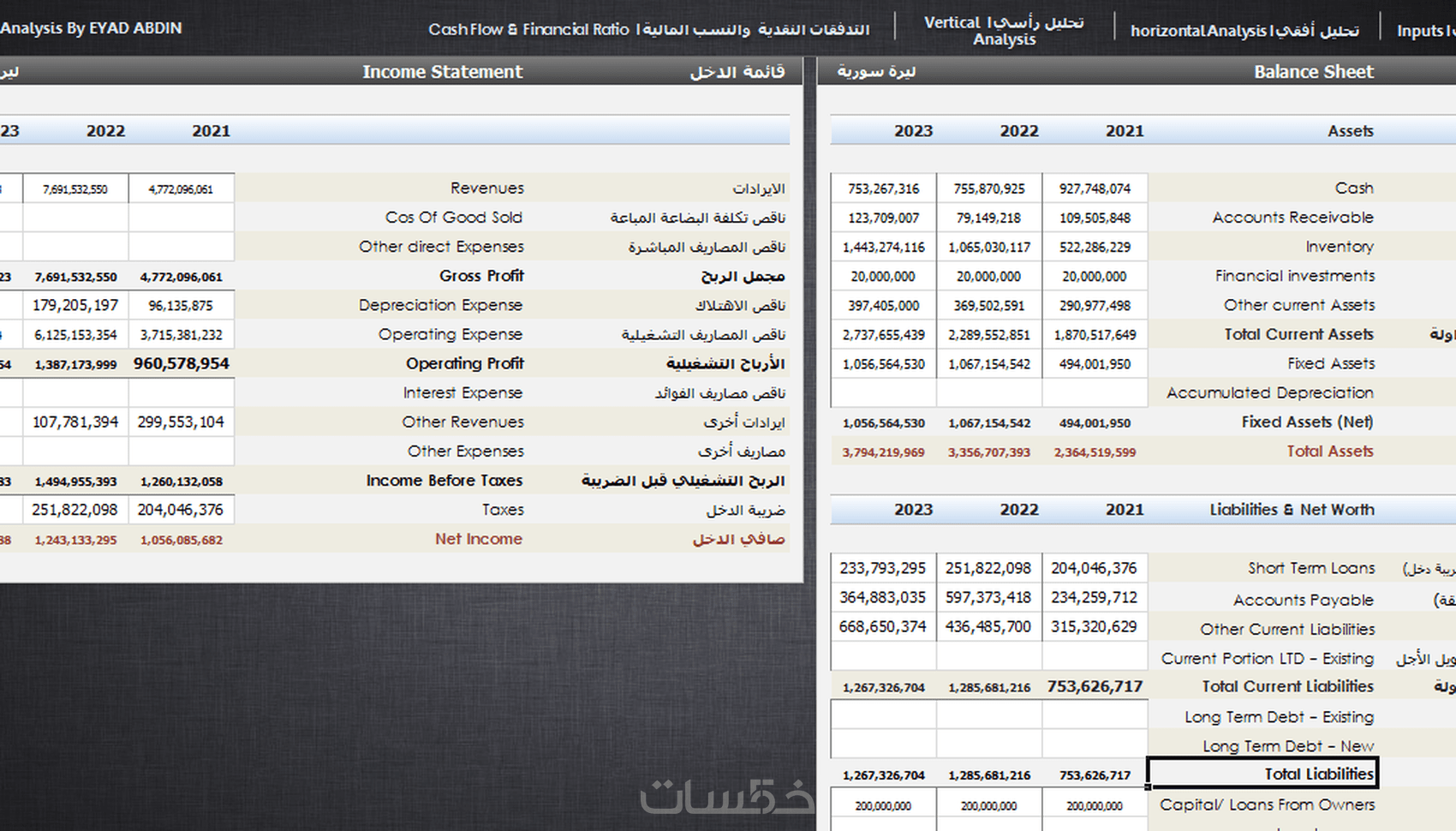The image size is (1456, 831).
Task: Open the Inputs tab
Action: pos(1425,31)
